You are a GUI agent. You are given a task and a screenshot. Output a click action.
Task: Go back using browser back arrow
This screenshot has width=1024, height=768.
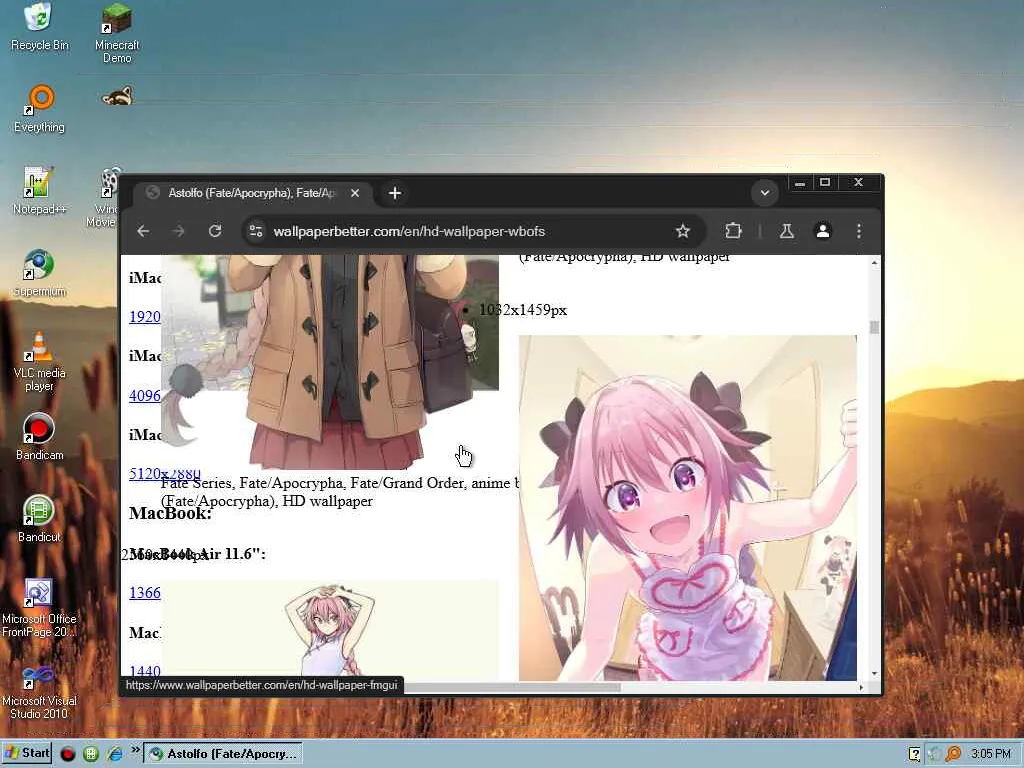coord(143,231)
